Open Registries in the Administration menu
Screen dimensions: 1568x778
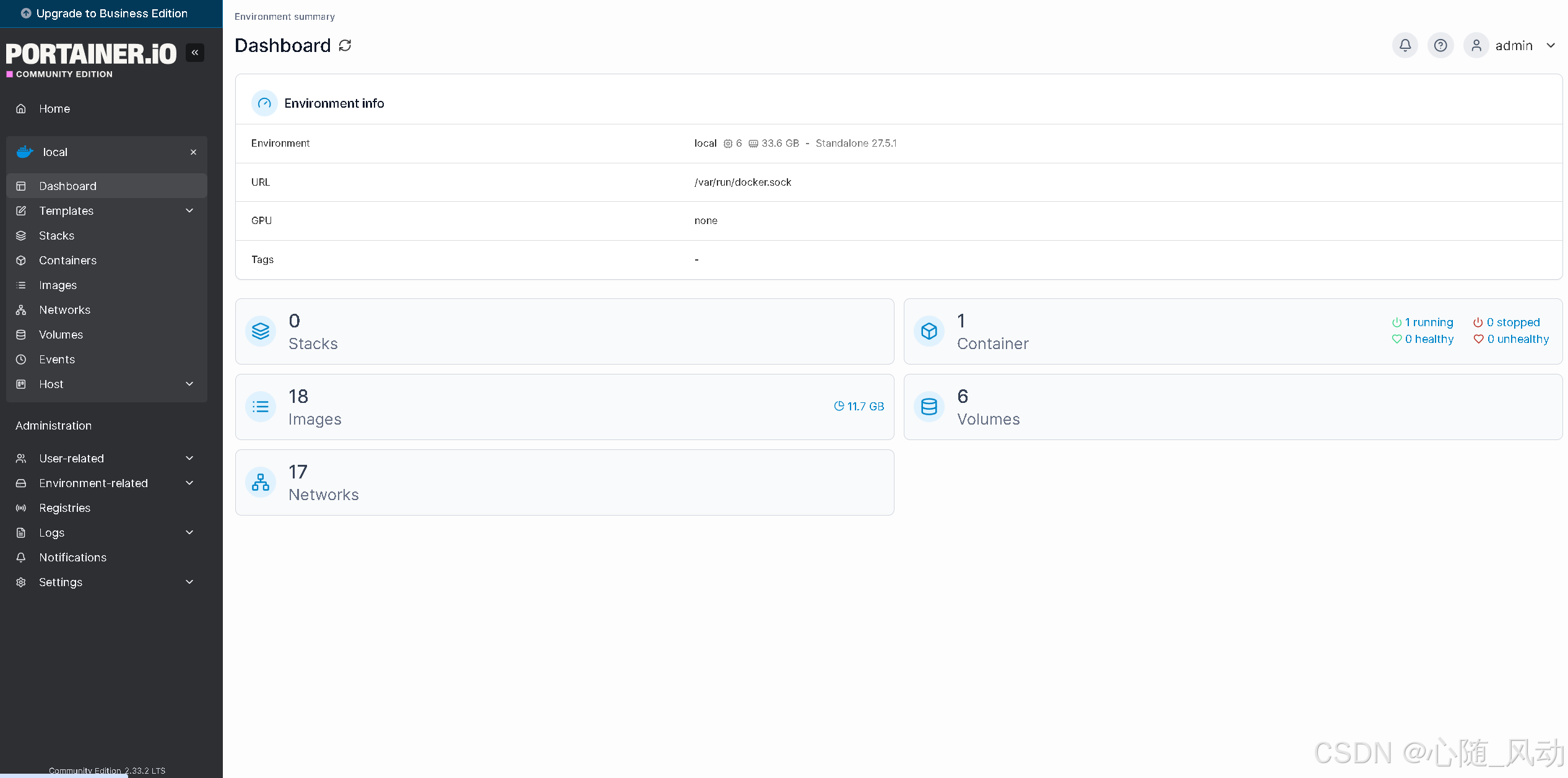(x=64, y=508)
